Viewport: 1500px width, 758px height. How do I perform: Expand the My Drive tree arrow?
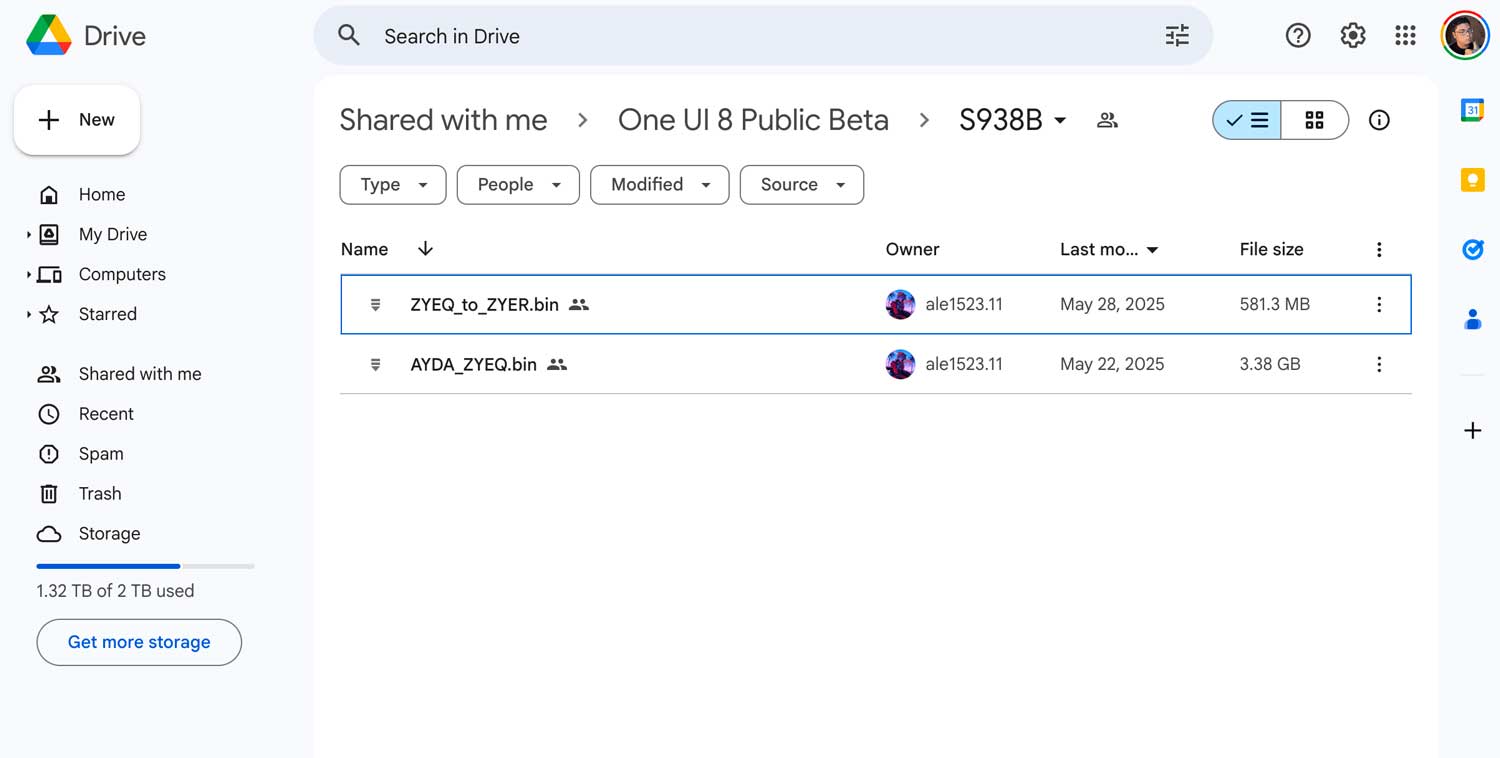[28, 235]
